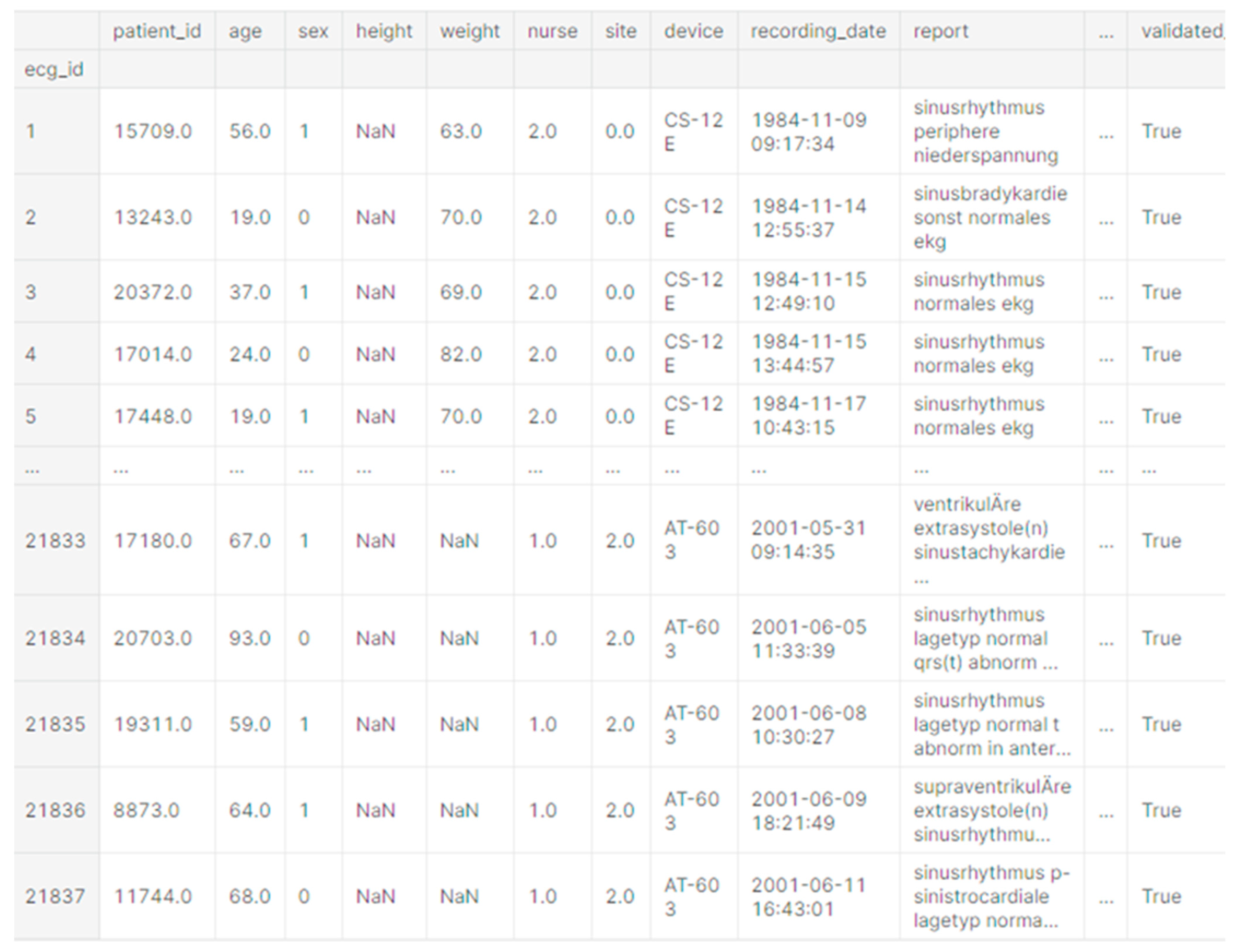Click the report column header
1242x952 pixels.
pyautogui.click(x=941, y=31)
